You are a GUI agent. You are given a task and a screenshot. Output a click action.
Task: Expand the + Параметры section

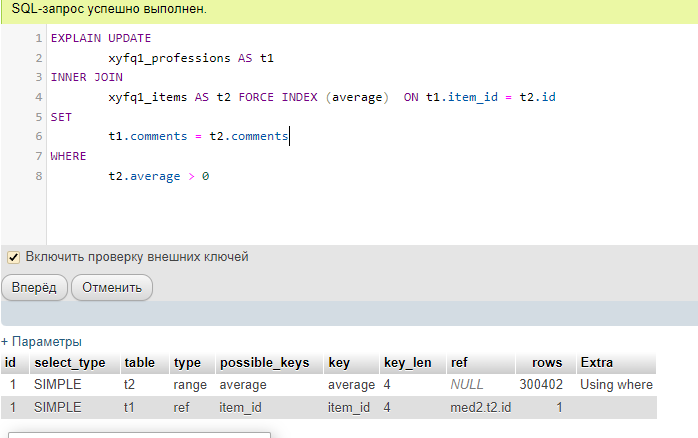(41, 341)
